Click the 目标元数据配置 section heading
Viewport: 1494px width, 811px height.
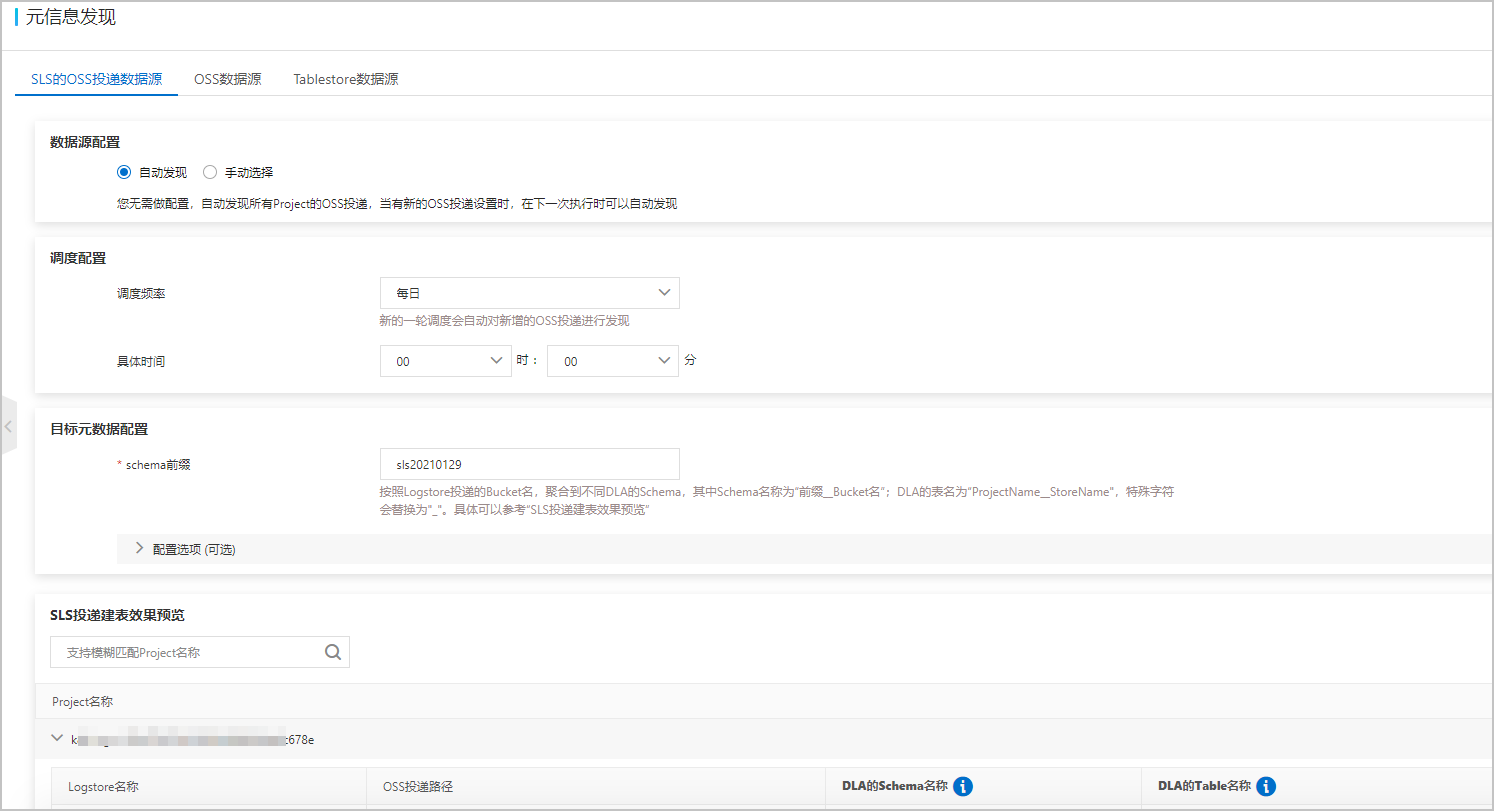tap(99, 429)
